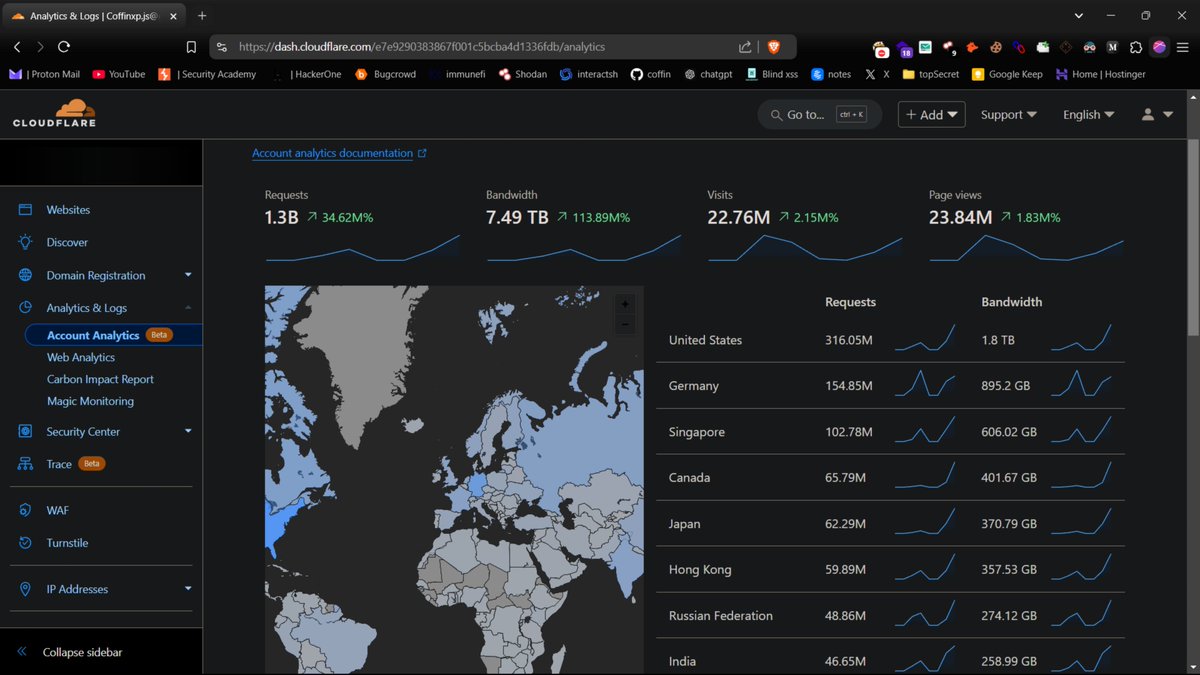Expand the Domain Registration submenu arrow
This screenshot has width=1200, height=675.
tap(188, 275)
